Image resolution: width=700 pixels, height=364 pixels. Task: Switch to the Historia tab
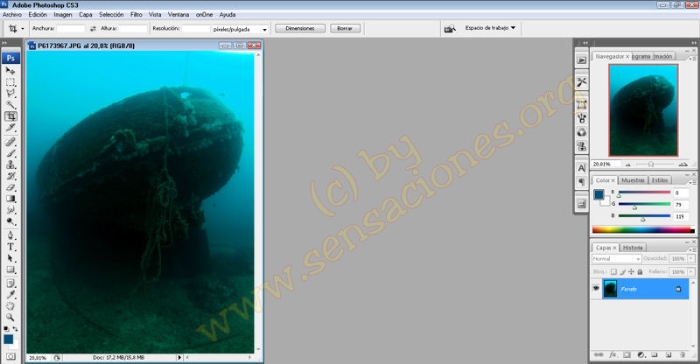pyautogui.click(x=633, y=247)
